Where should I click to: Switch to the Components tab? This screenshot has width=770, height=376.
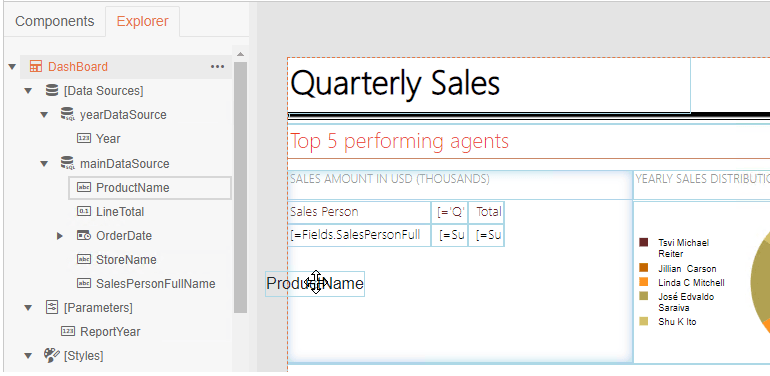[x=55, y=21]
